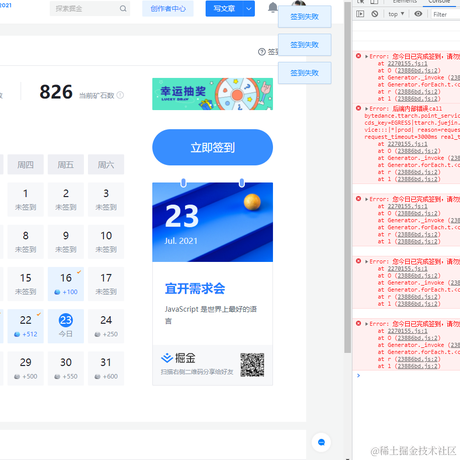Select calendar day 30 with +550
The width and height of the screenshot is (460, 460).
pyautogui.click(x=66, y=368)
